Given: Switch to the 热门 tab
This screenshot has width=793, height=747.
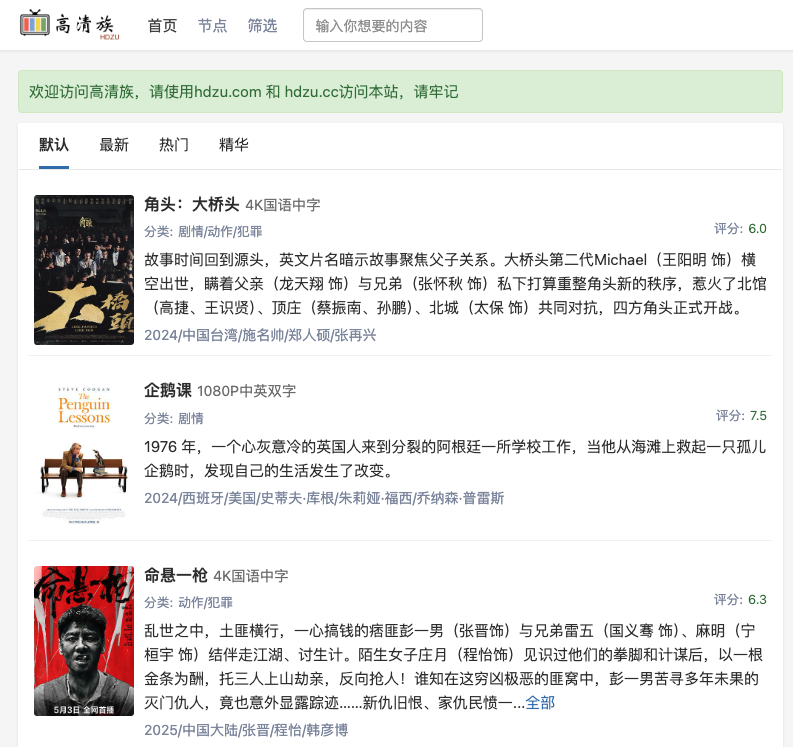Looking at the screenshot, I should coord(174,145).
